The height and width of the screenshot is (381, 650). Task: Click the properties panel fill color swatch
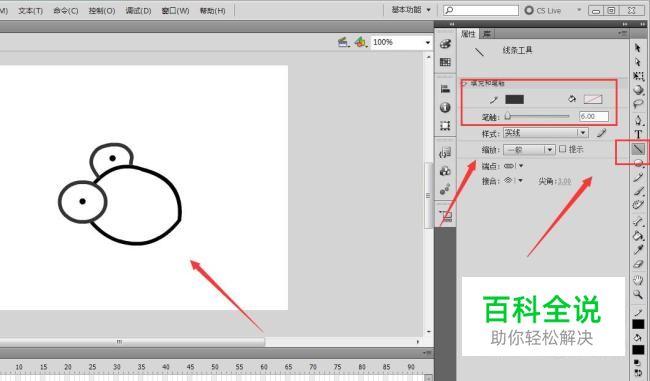click(593, 99)
